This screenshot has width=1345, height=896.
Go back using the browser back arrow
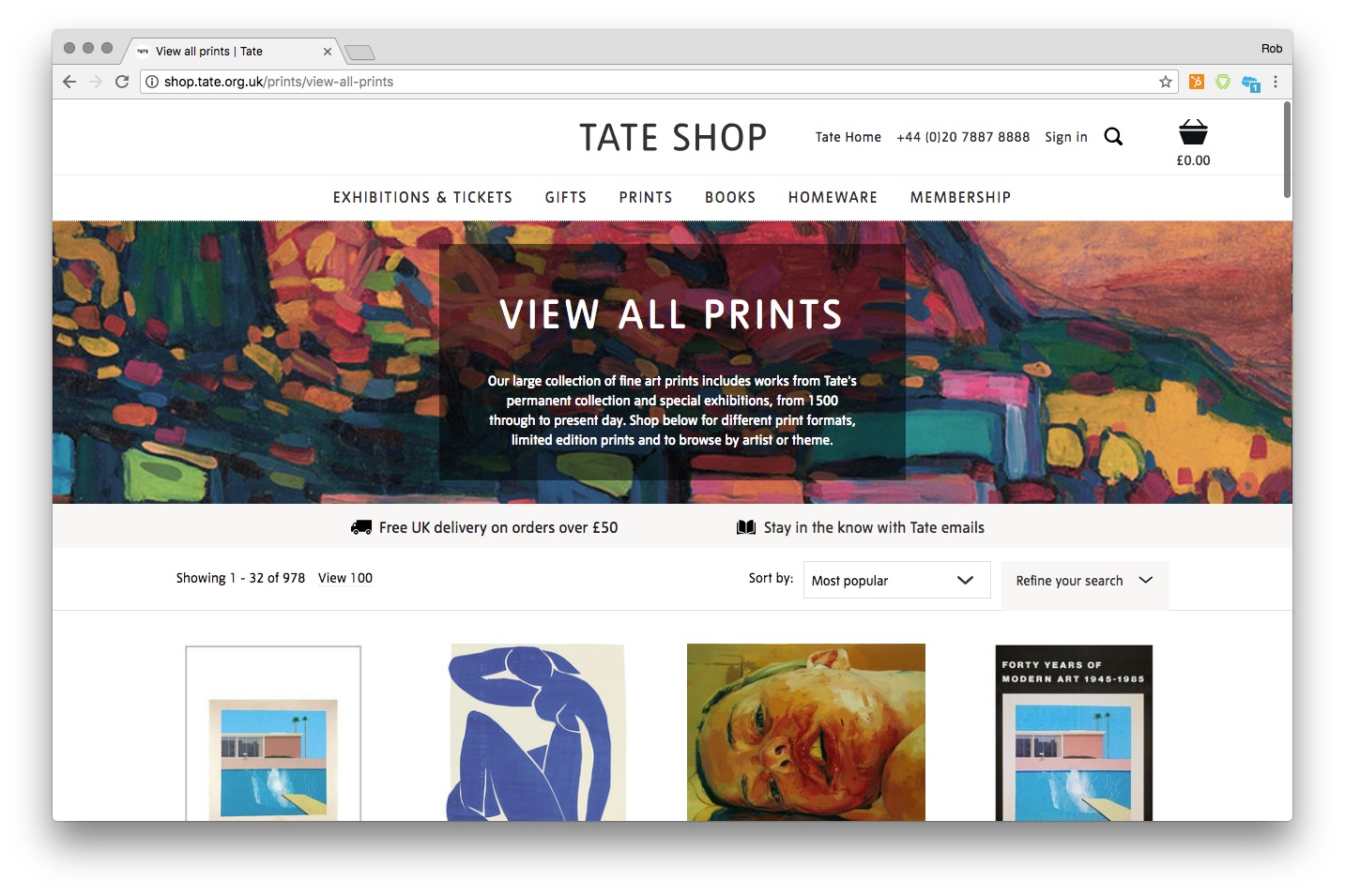(69, 82)
